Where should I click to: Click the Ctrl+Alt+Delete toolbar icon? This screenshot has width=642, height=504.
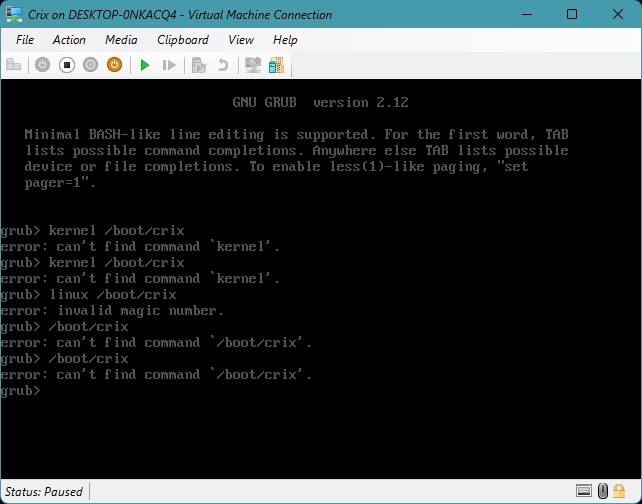click(14, 65)
